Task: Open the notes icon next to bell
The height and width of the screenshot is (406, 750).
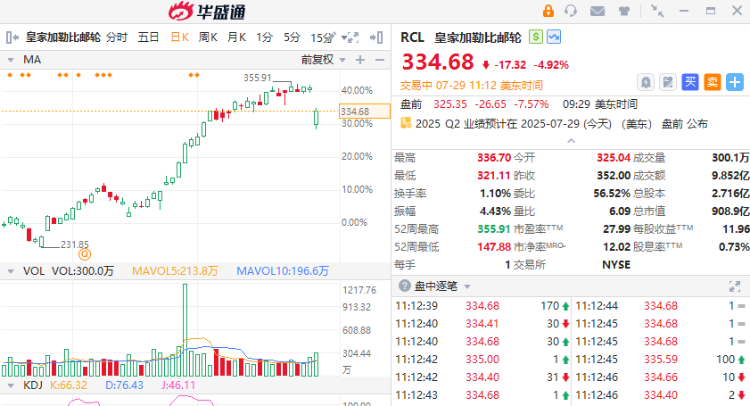Action: tap(667, 82)
